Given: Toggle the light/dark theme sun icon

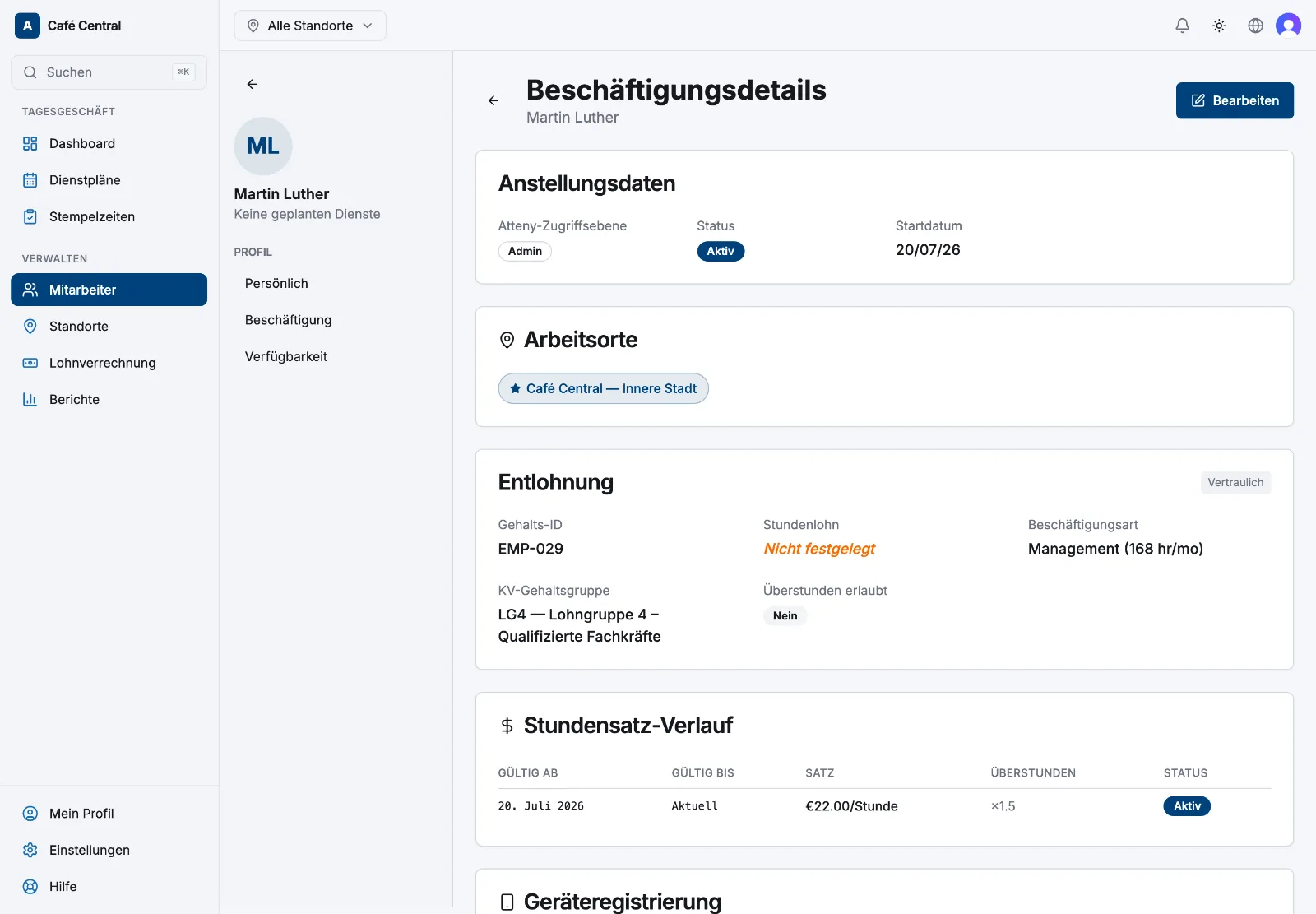Looking at the screenshot, I should (x=1219, y=26).
